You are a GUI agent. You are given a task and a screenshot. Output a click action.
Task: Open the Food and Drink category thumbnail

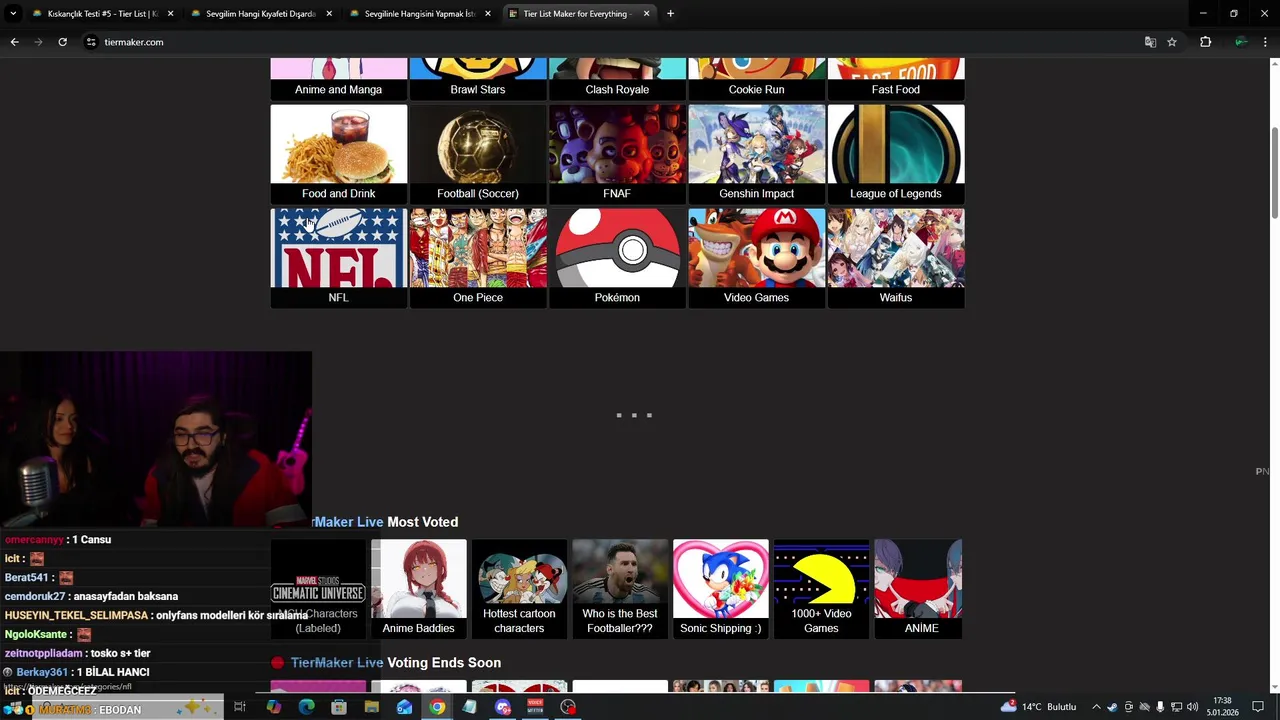[338, 154]
